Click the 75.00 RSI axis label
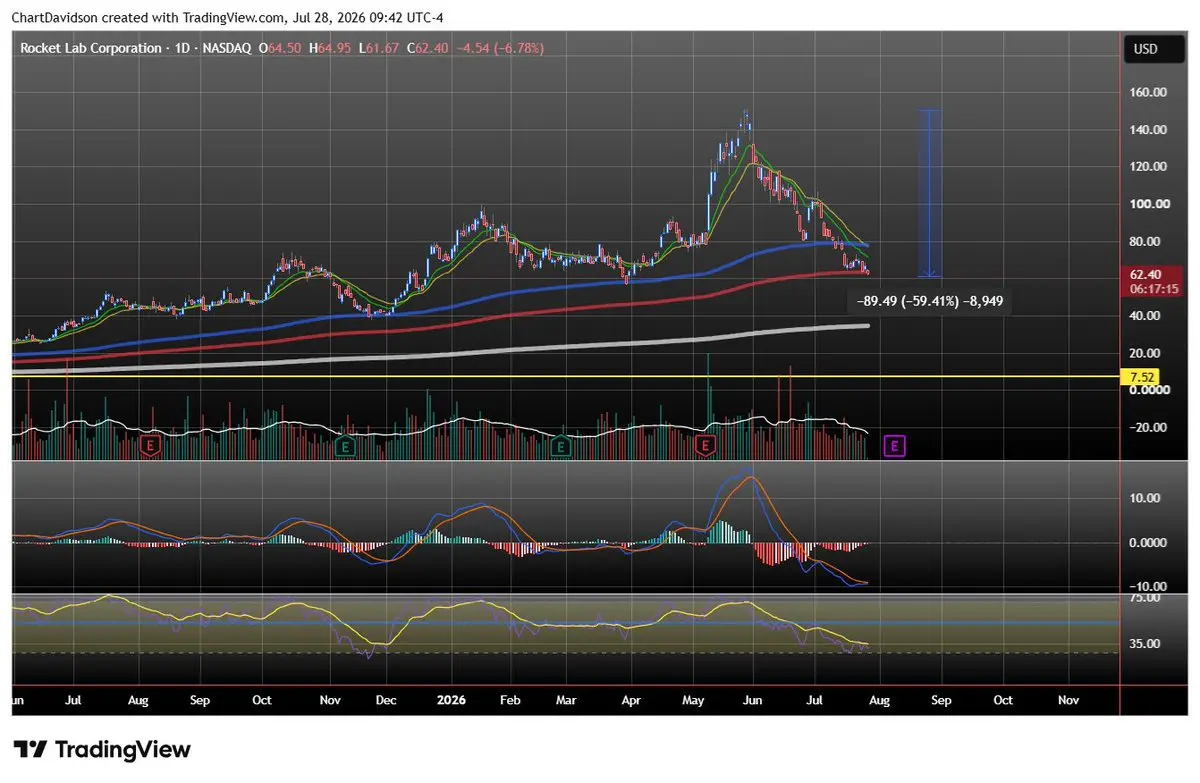Image resolution: width=1200 pixels, height=783 pixels. click(x=1147, y=598)
